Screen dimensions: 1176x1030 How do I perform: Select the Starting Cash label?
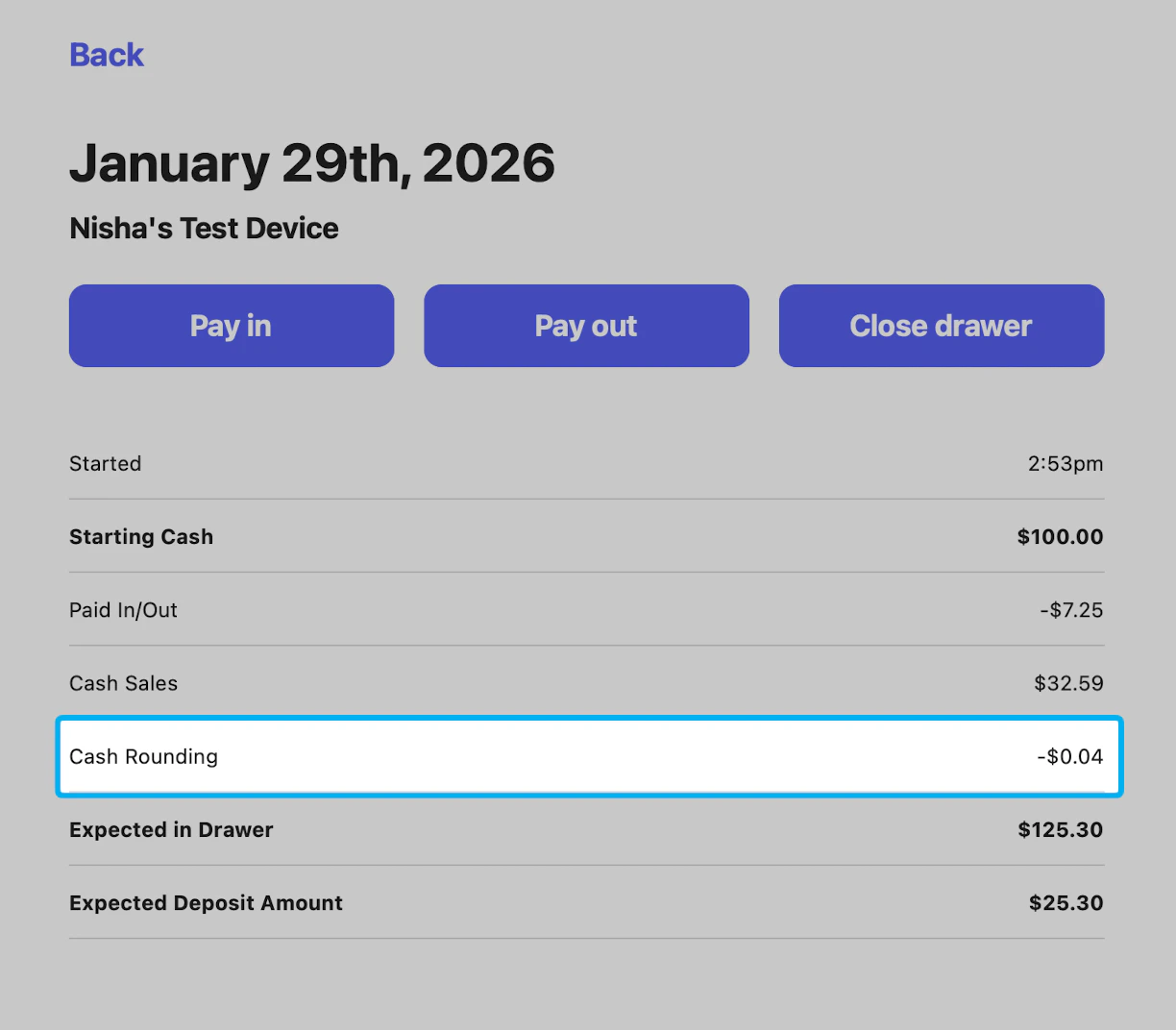141,537
